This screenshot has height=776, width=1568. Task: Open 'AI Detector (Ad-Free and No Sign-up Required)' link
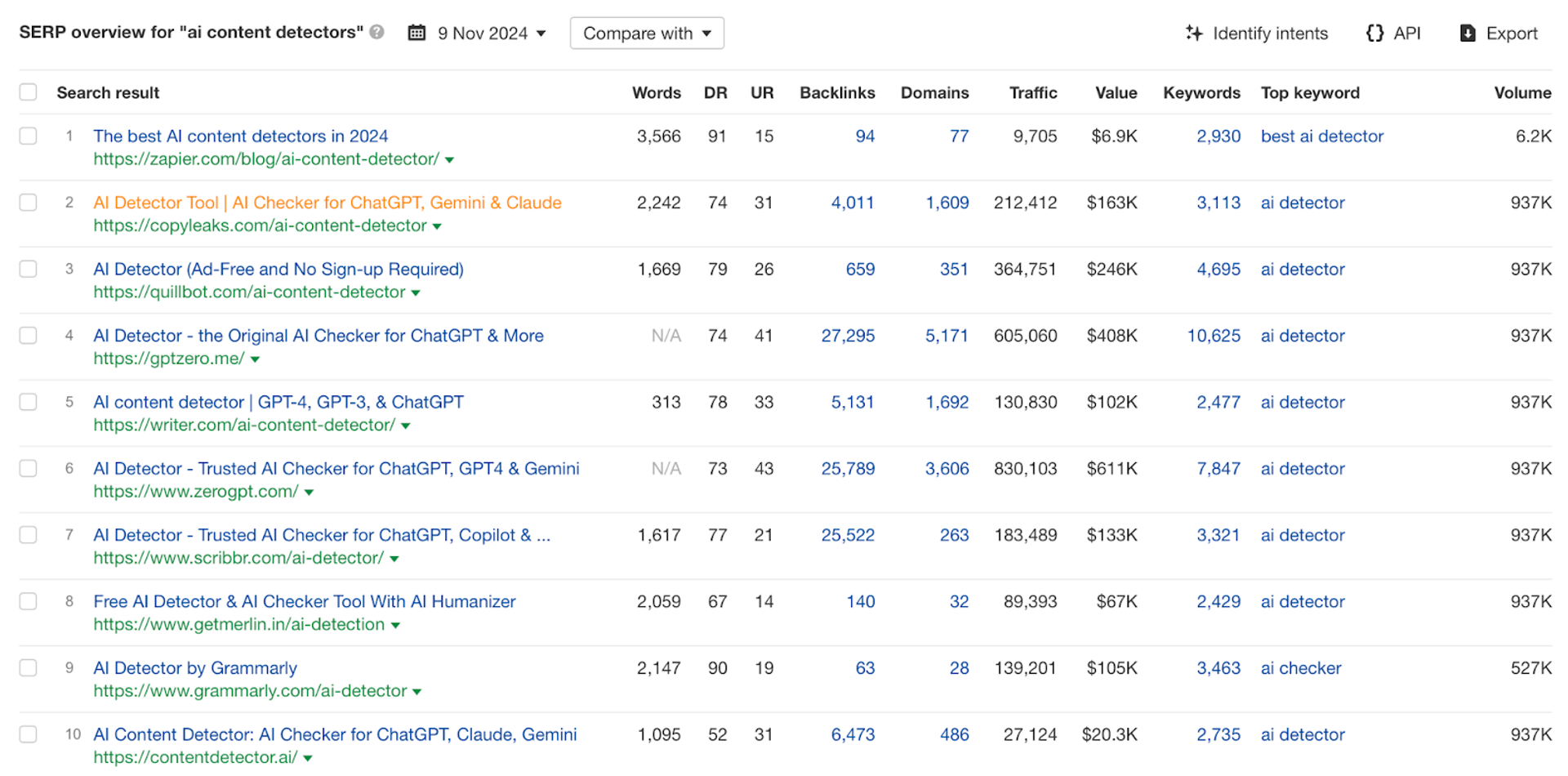[278, 269]
